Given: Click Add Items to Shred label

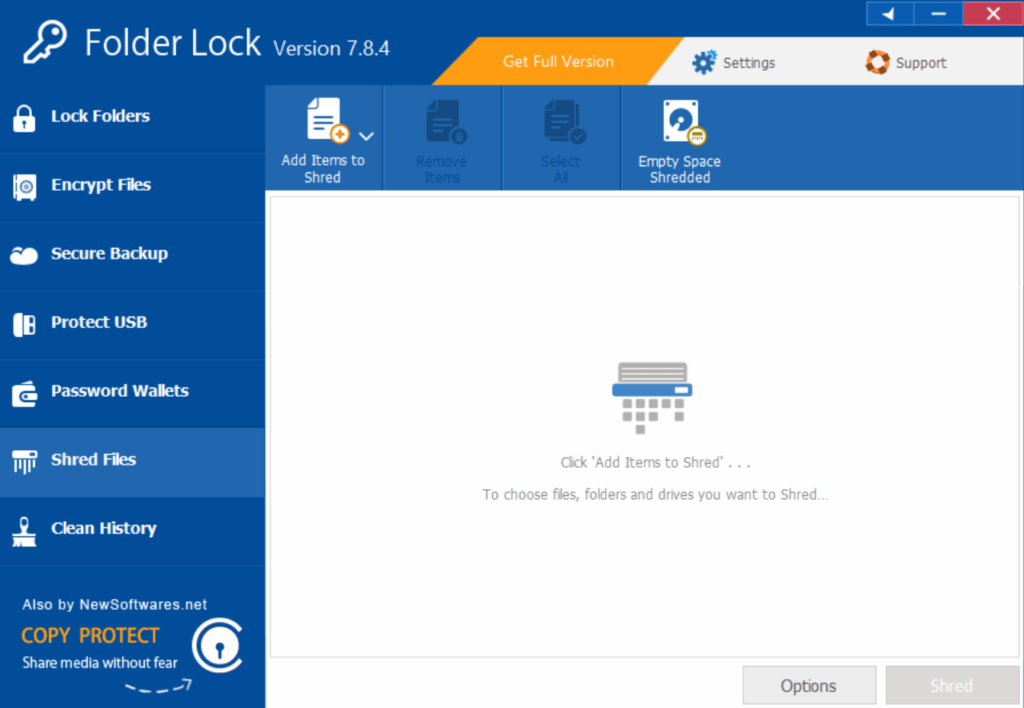Looking at the screenshot, I should click(323, 169).
